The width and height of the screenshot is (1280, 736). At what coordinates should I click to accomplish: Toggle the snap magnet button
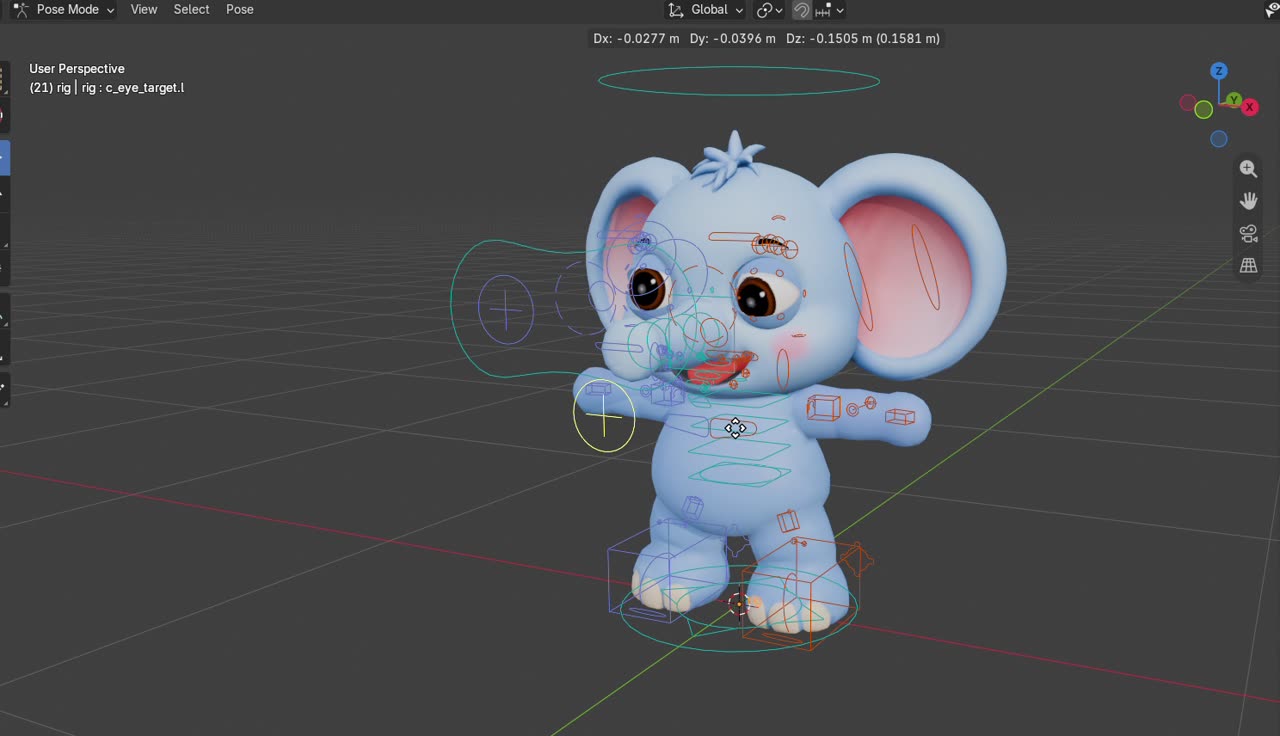801,9
